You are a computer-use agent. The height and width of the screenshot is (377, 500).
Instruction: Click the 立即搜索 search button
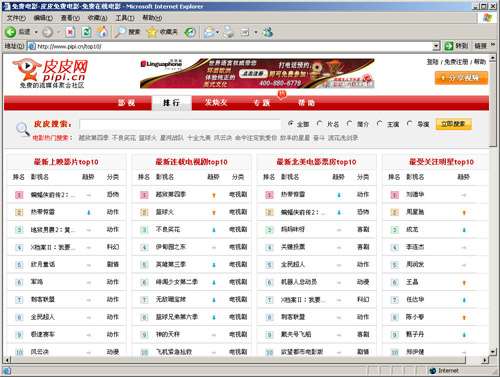(454, 124)
